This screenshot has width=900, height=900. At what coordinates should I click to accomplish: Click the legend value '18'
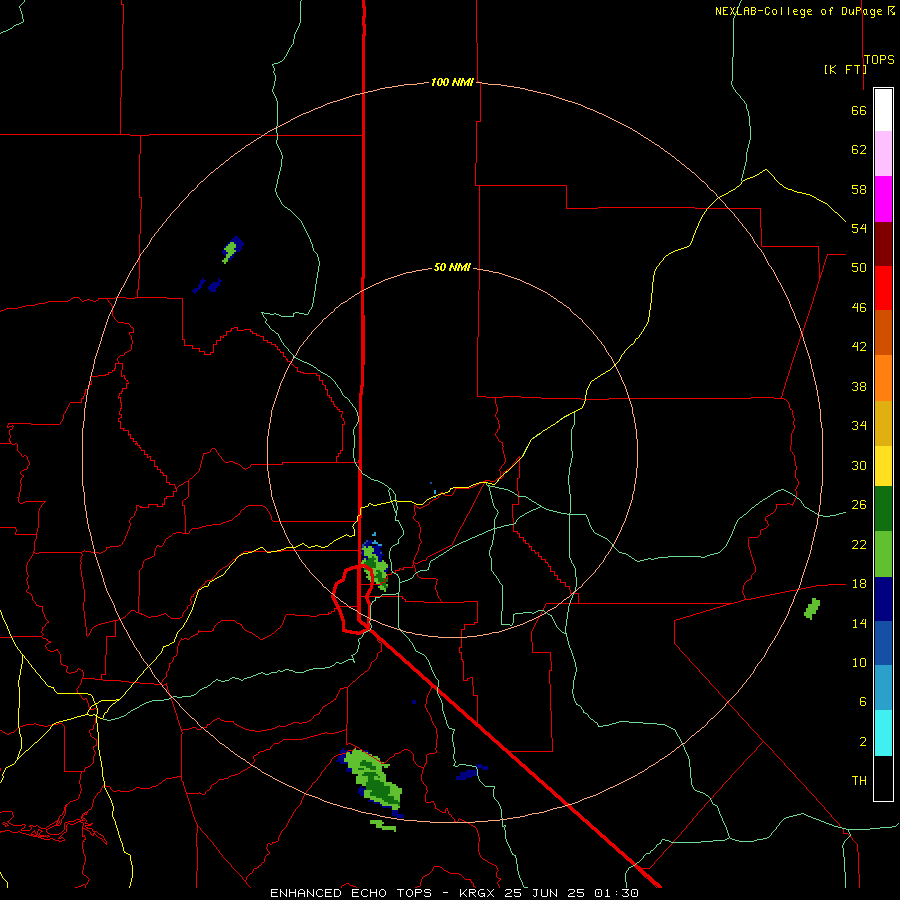(x=859, y=584)
